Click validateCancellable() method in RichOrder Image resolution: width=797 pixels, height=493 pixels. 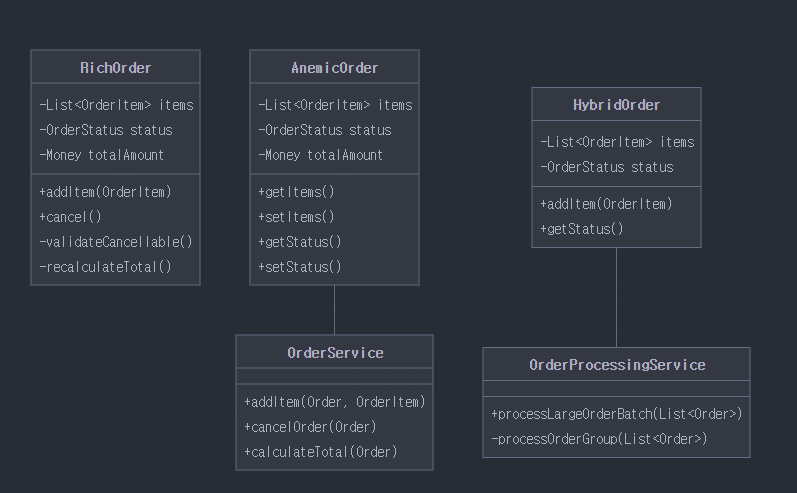[x=116, y=242]
